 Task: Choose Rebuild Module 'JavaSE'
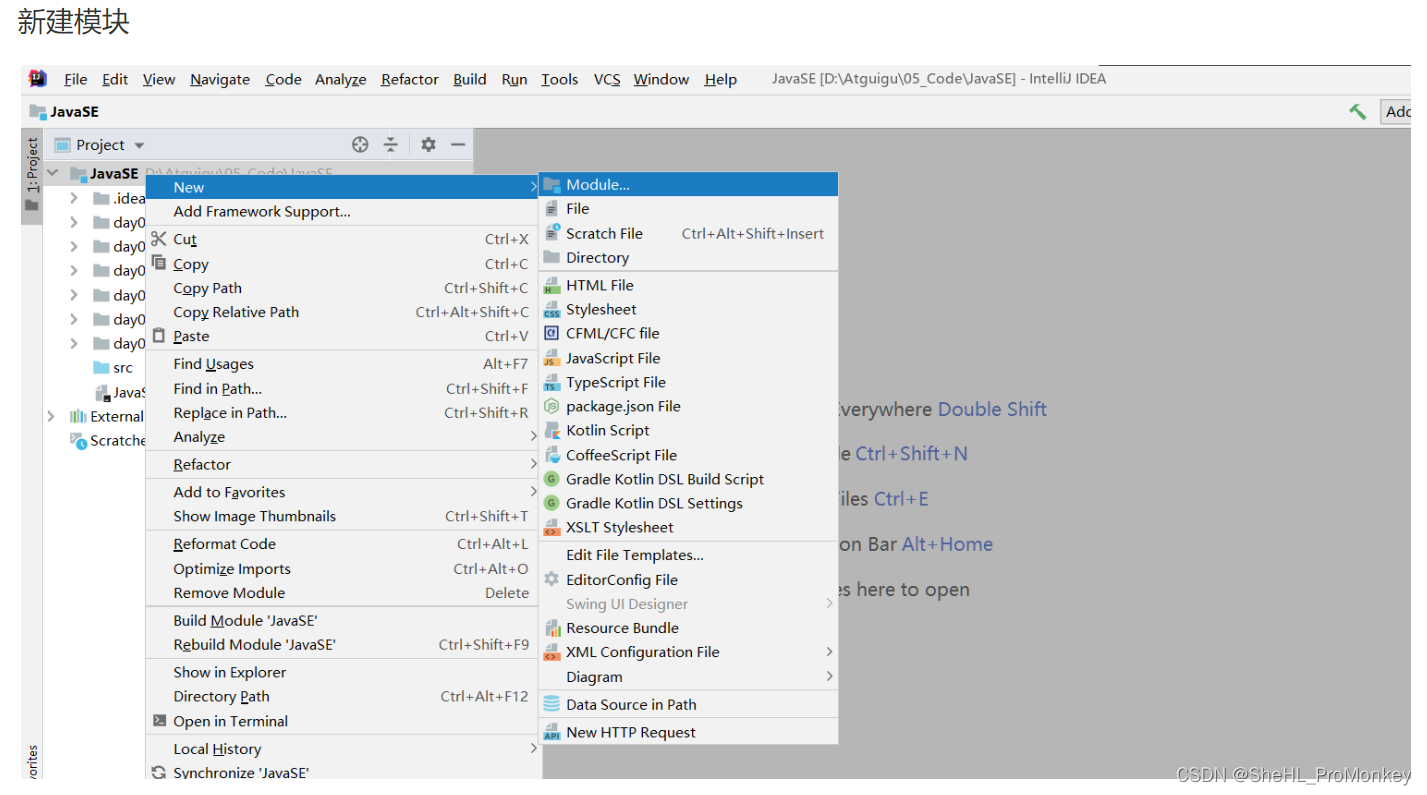344,644
